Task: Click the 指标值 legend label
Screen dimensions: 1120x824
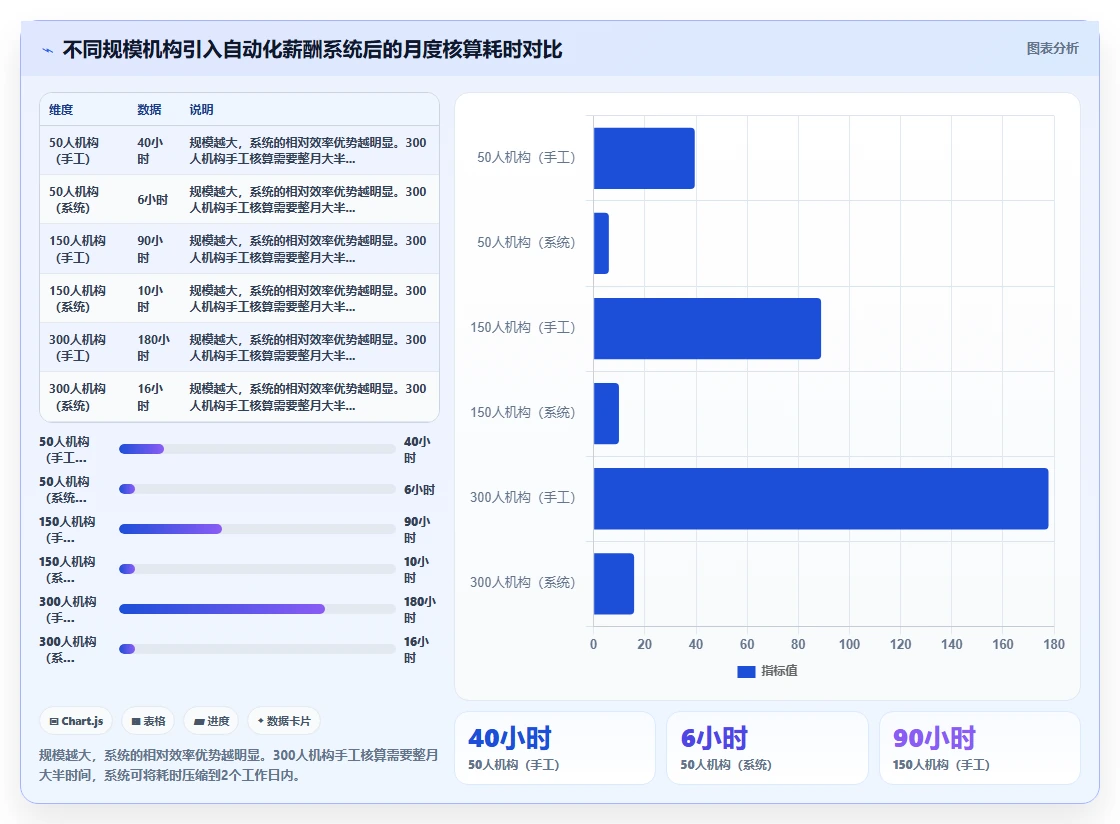Action: click(x=779, y=671)
